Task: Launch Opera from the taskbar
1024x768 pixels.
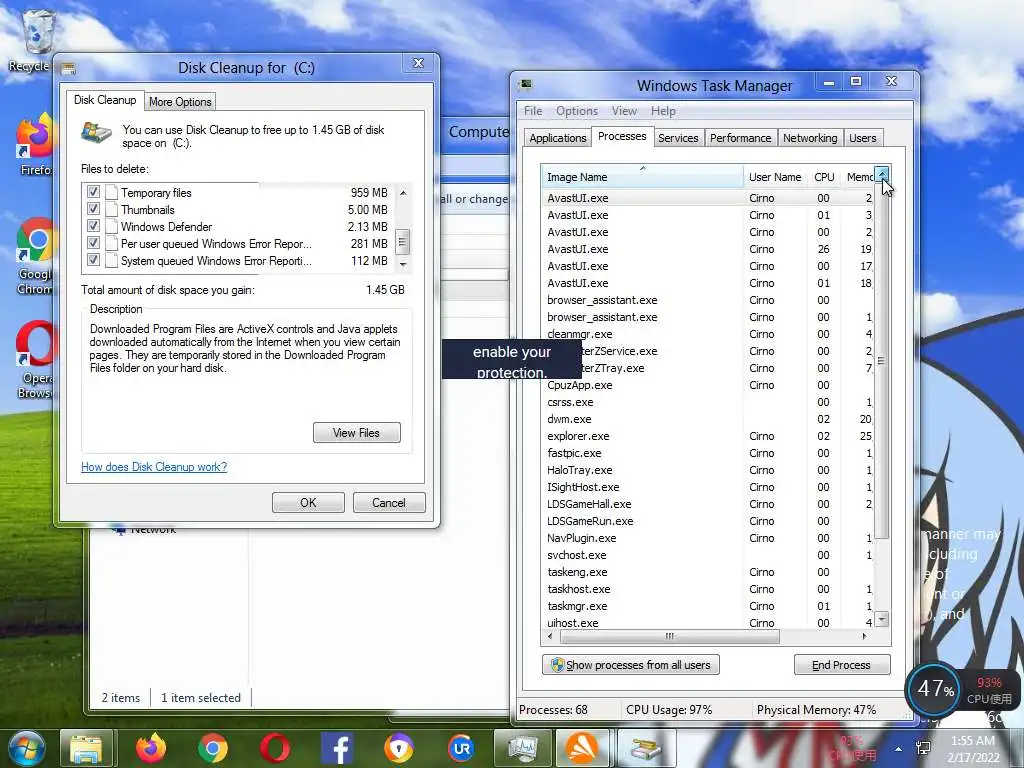Action: tap(275, 748)
